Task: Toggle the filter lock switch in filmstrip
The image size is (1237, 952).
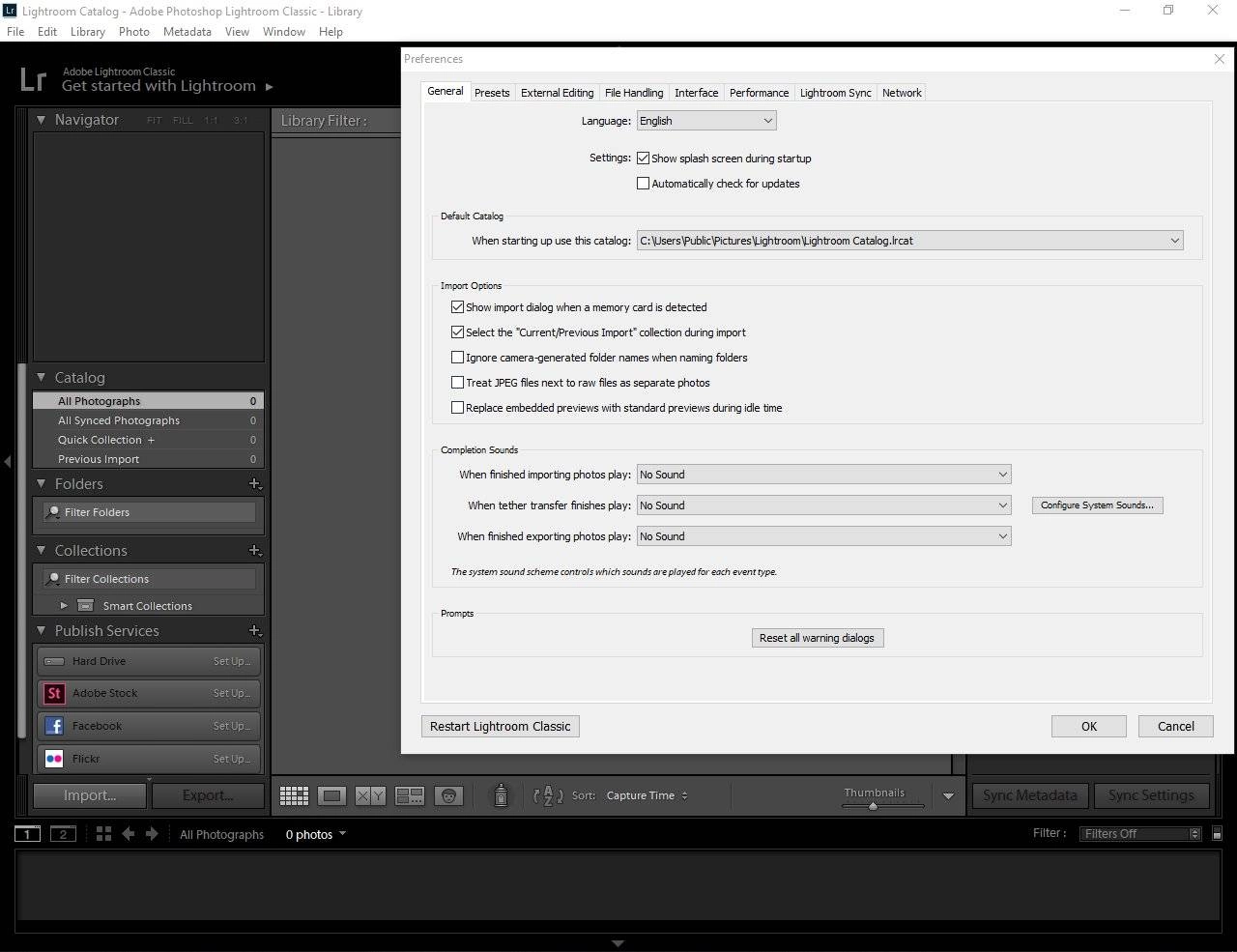Action: pos(1217,833)
